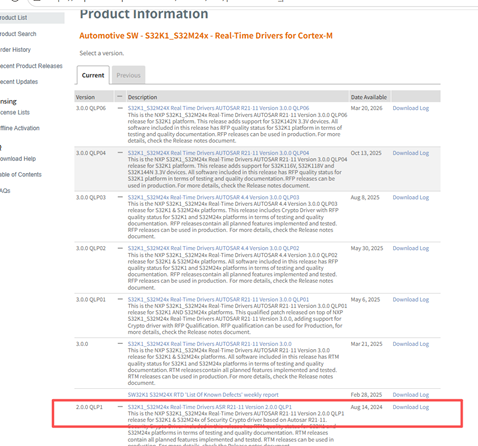
Task: Select the Mar 20, 2026 date cell
Action: pyautogui.click(x=366, y=108)
